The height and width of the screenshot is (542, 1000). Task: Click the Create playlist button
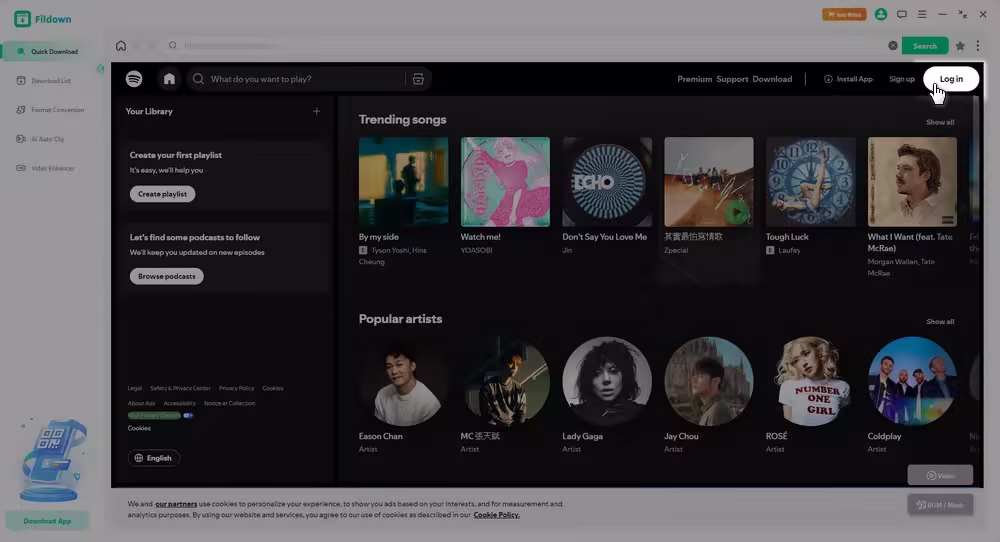pyautogui.click(x=163, y=194)
